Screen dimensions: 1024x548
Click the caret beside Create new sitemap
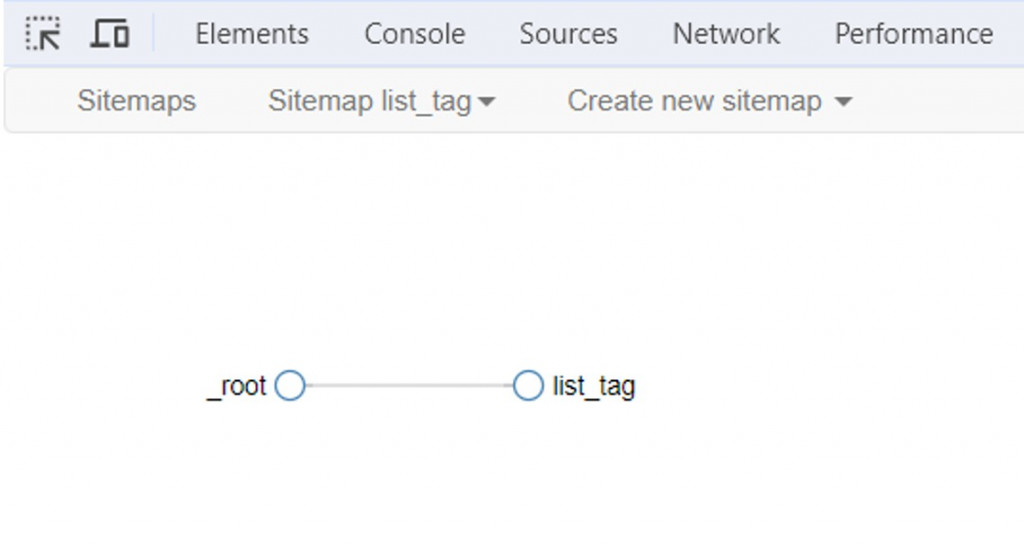pos(843,102)
